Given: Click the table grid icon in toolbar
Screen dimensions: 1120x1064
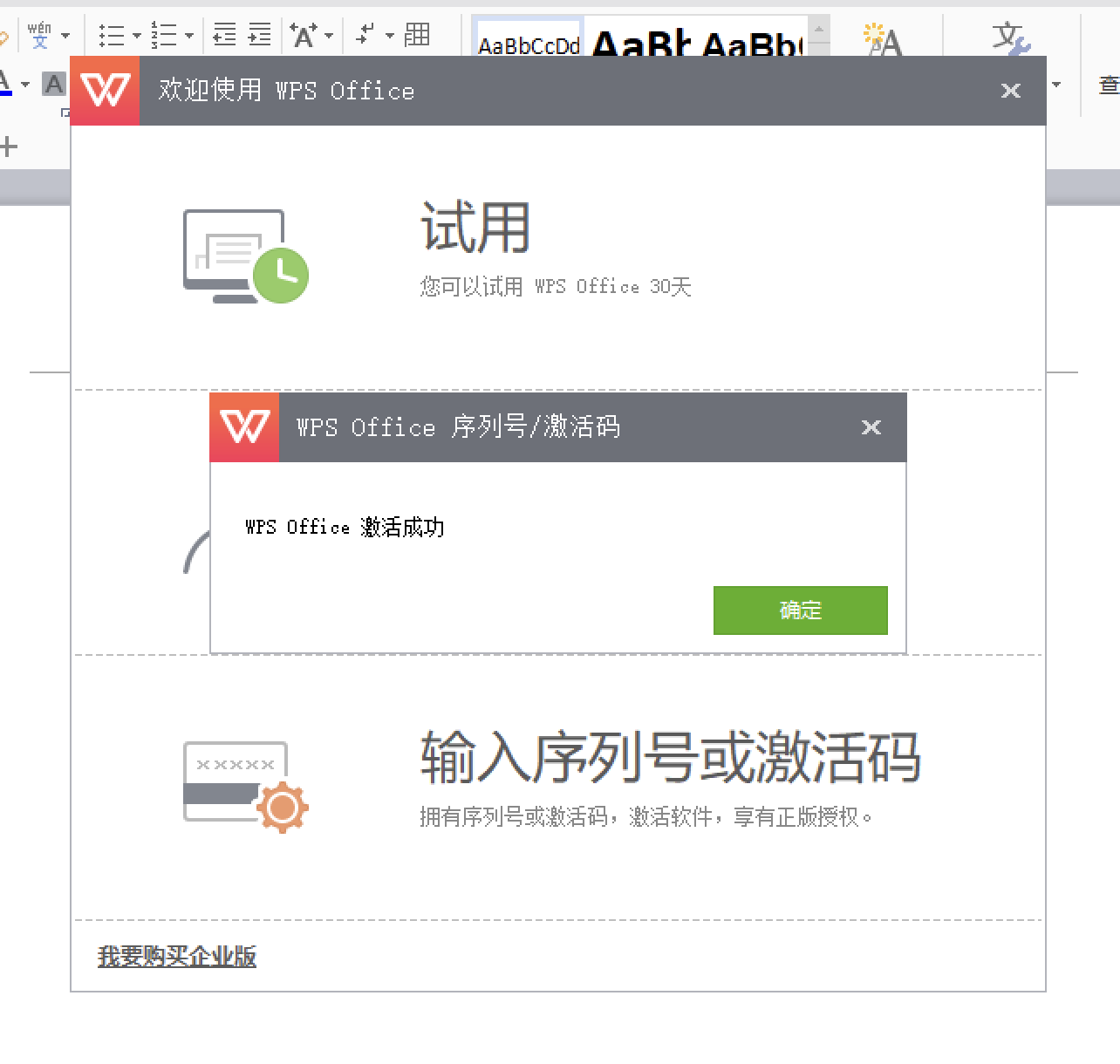Looking at the screenshot, I should click(417, 35).
